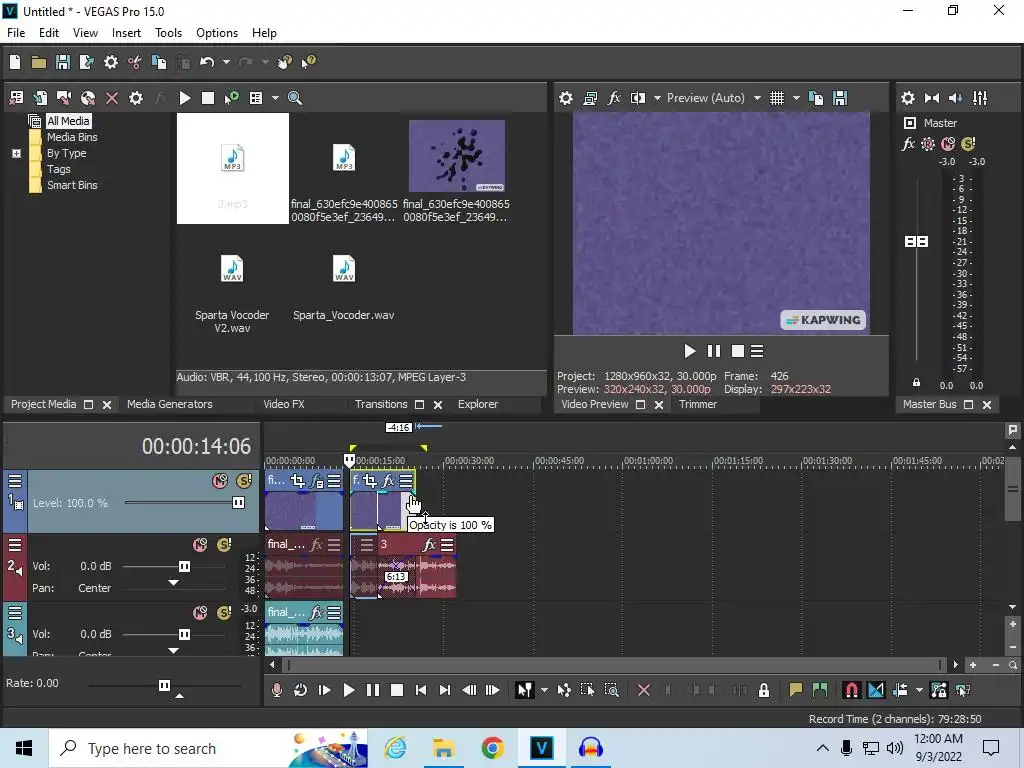Start media preview in Project Media toolbar
1024x768 pixels.
click(x=185, y=98)
